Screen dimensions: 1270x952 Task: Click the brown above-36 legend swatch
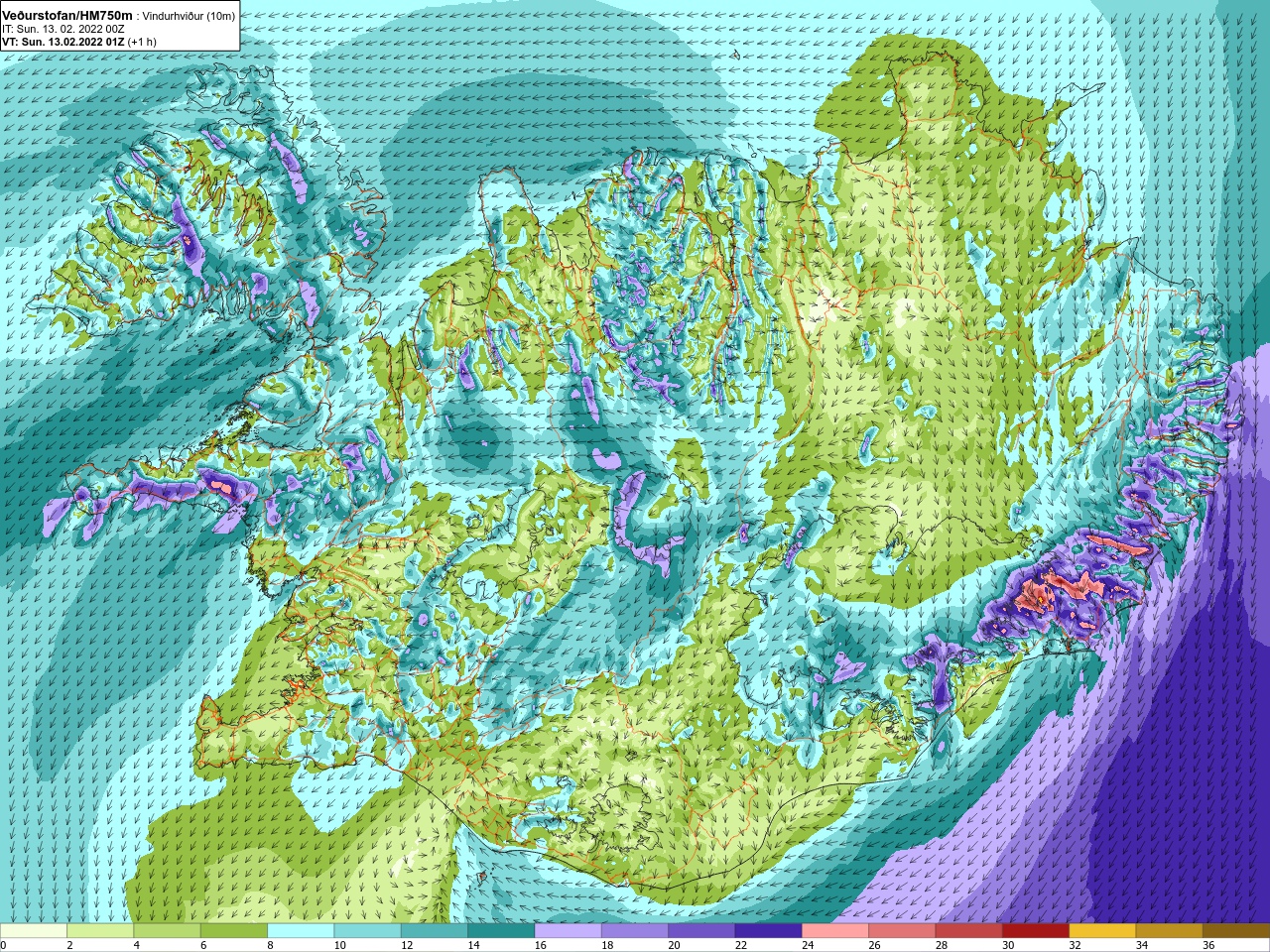(x=1236, y=931)
